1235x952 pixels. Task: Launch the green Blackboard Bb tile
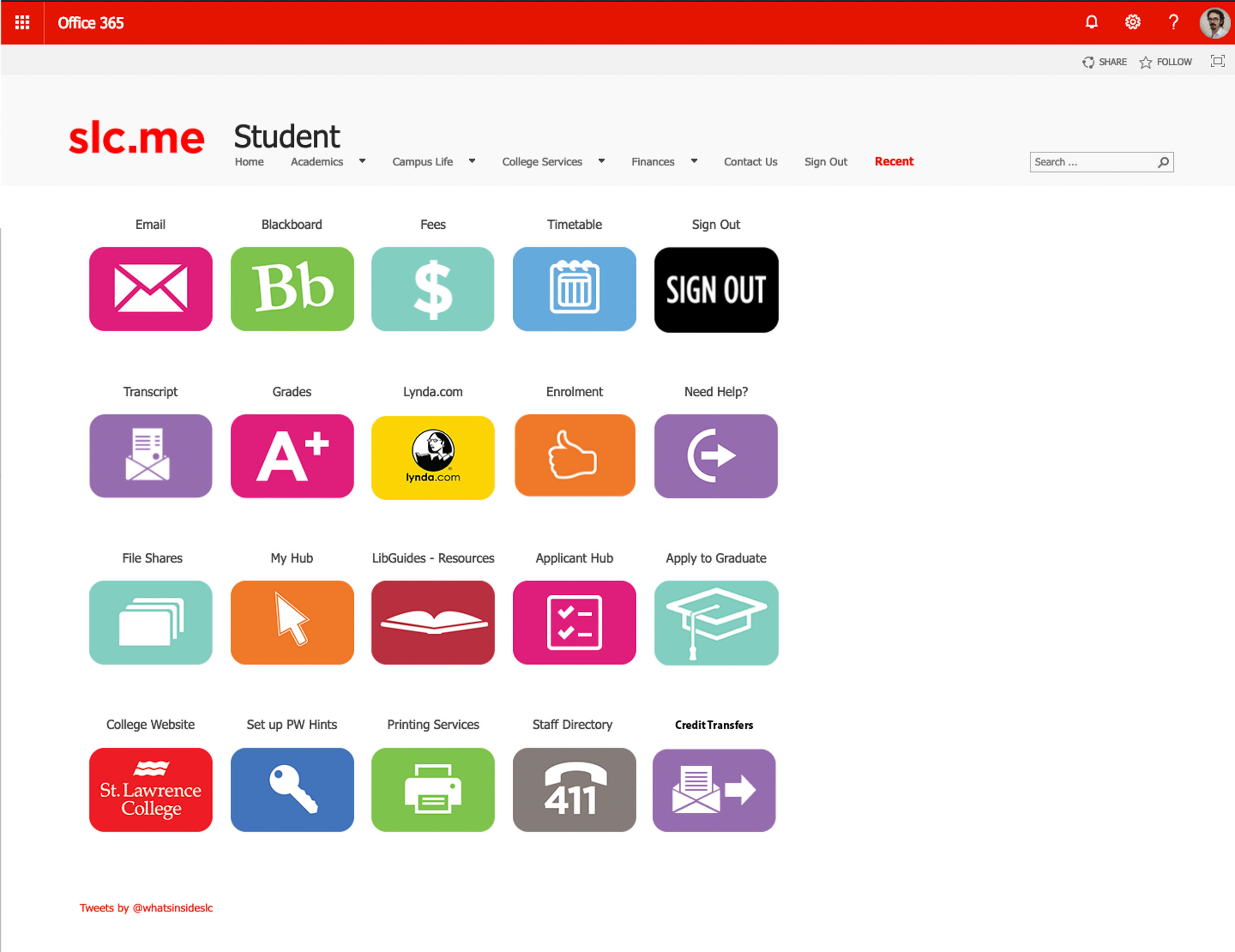pyautogui.click(x=292, y=289)
